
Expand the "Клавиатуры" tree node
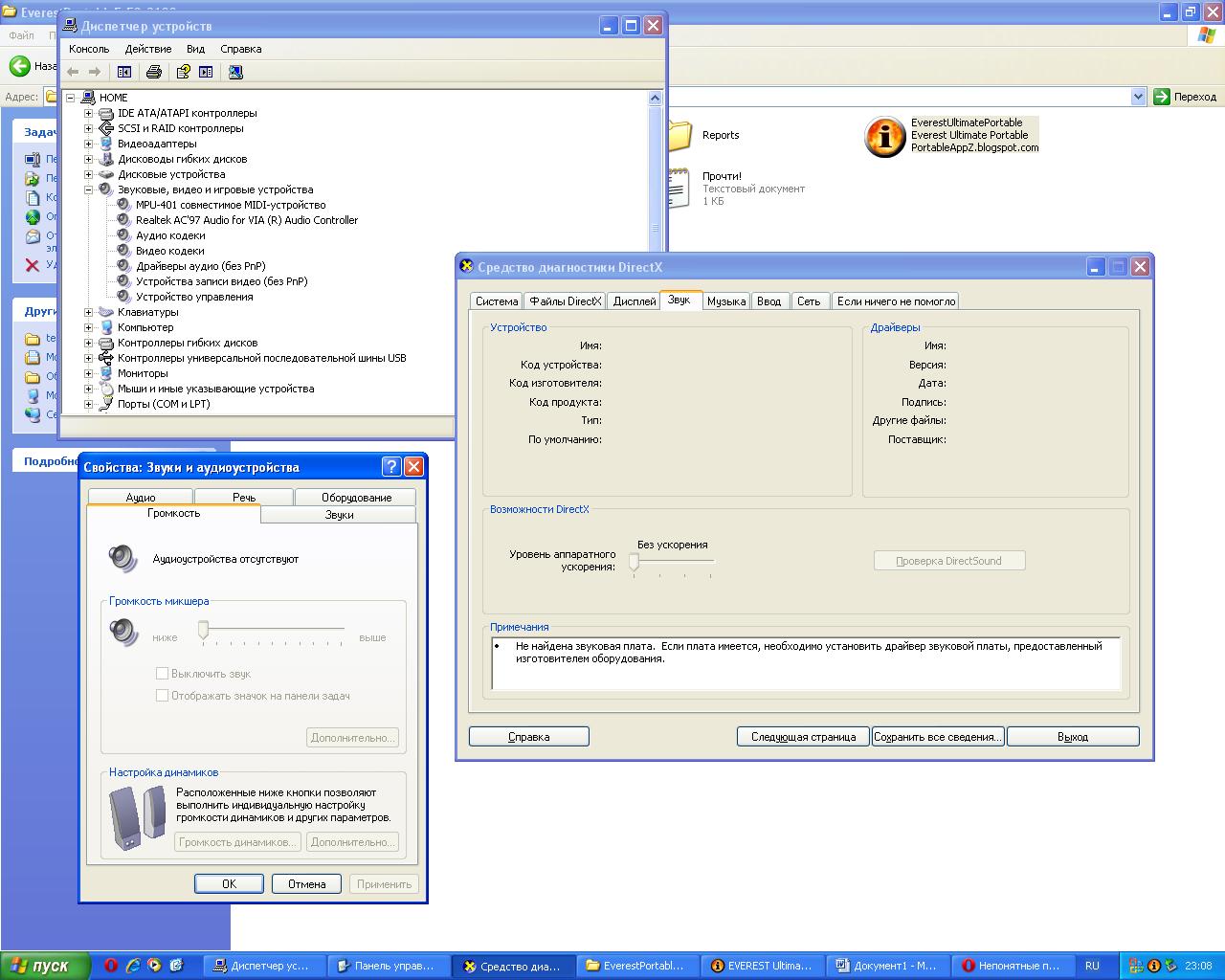point(88,312)
